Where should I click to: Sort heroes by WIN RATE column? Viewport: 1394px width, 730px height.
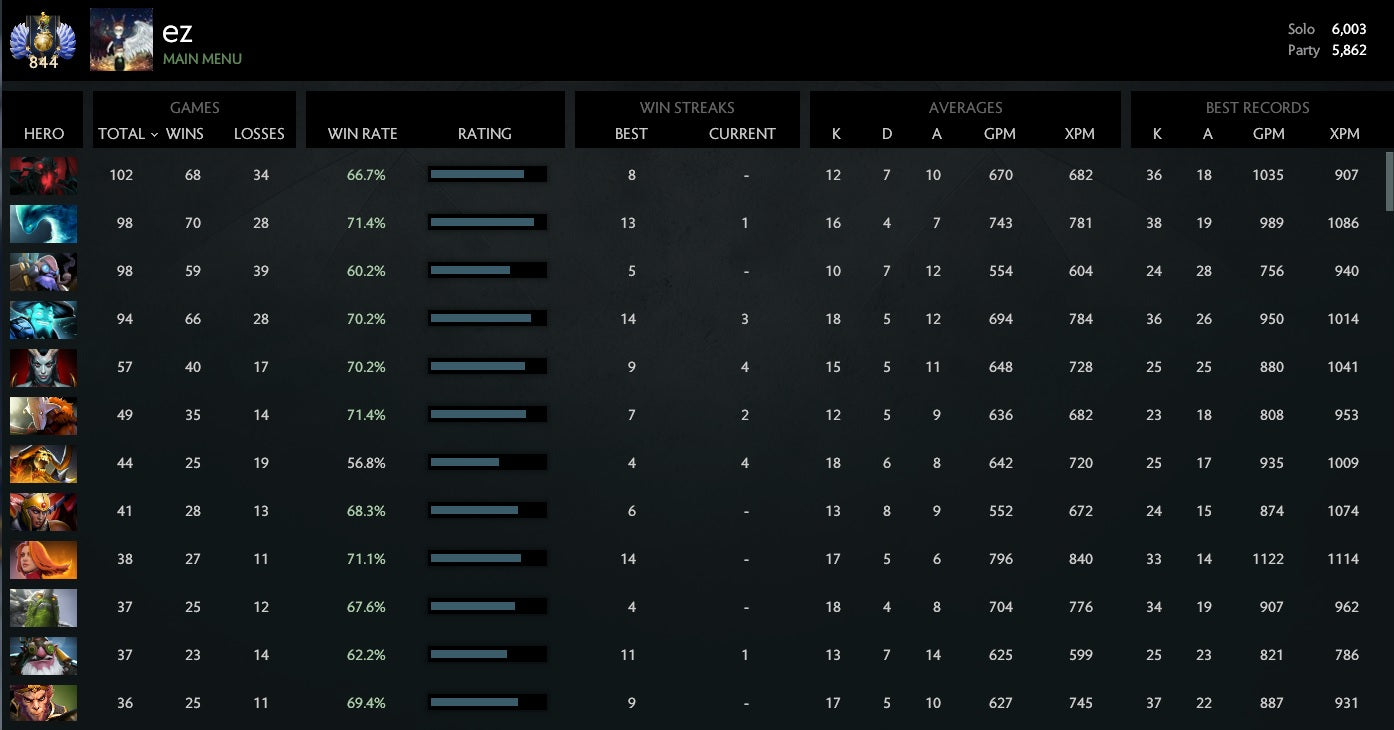pyautogui.click(x=362, y=134)
